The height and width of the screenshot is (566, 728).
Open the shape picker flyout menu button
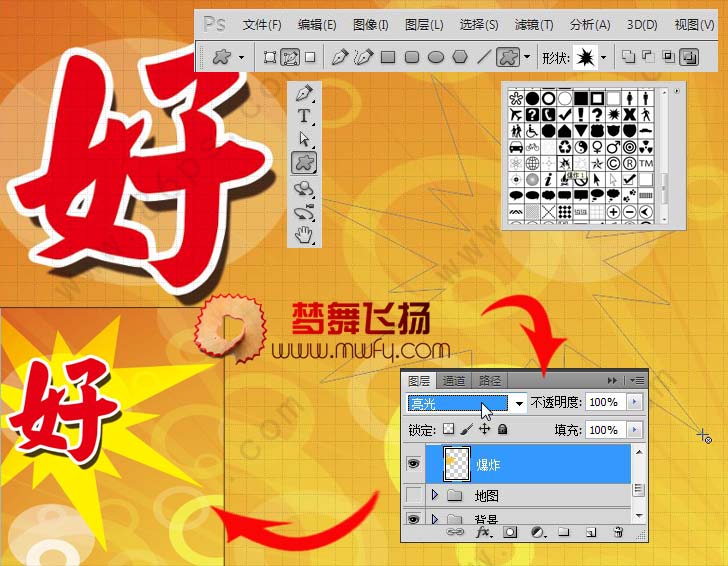676,91
